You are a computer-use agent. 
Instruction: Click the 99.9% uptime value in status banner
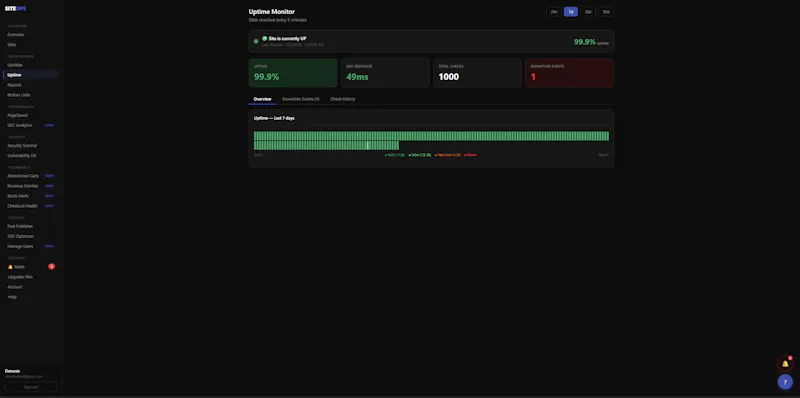[585, 42]
